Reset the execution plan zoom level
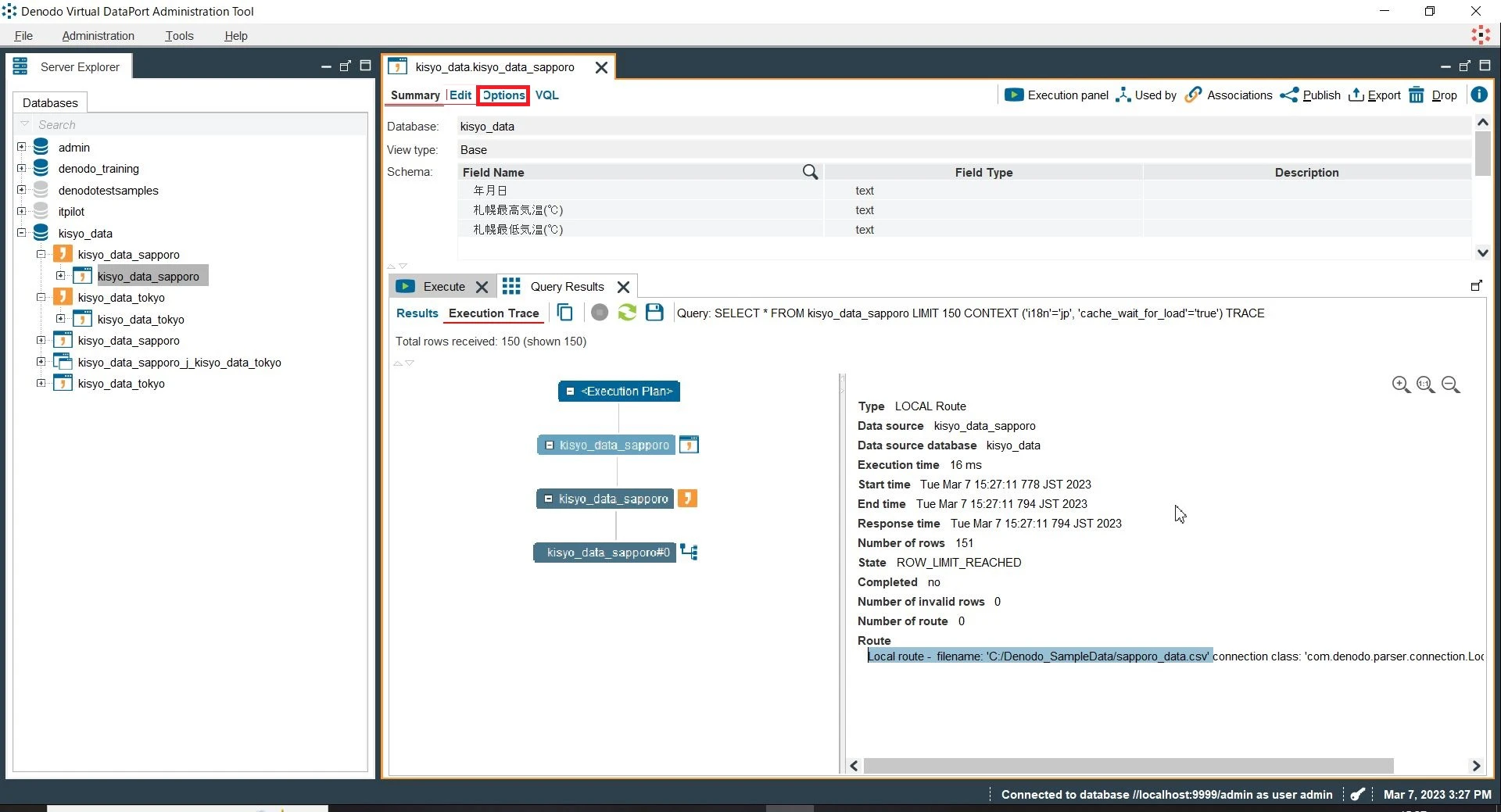1501x812 pixels. pyautogui.click(x=1426, y=385)
